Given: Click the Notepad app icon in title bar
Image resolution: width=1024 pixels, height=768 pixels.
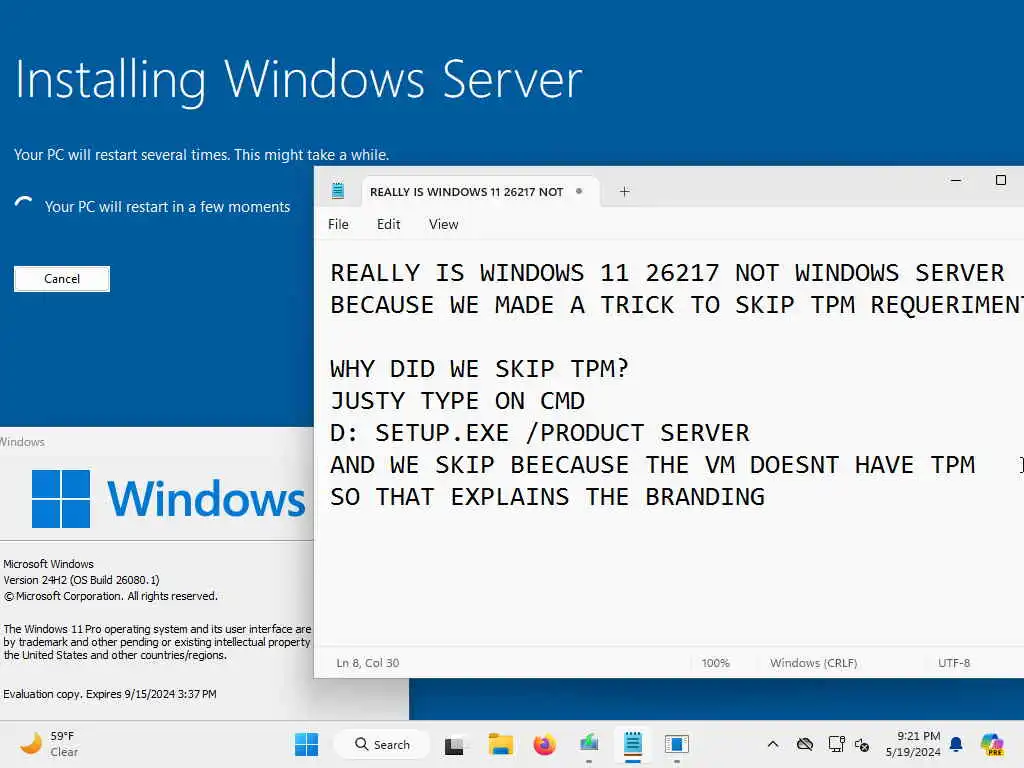Looking at the screenshot, I should click(x=338, y=191).
